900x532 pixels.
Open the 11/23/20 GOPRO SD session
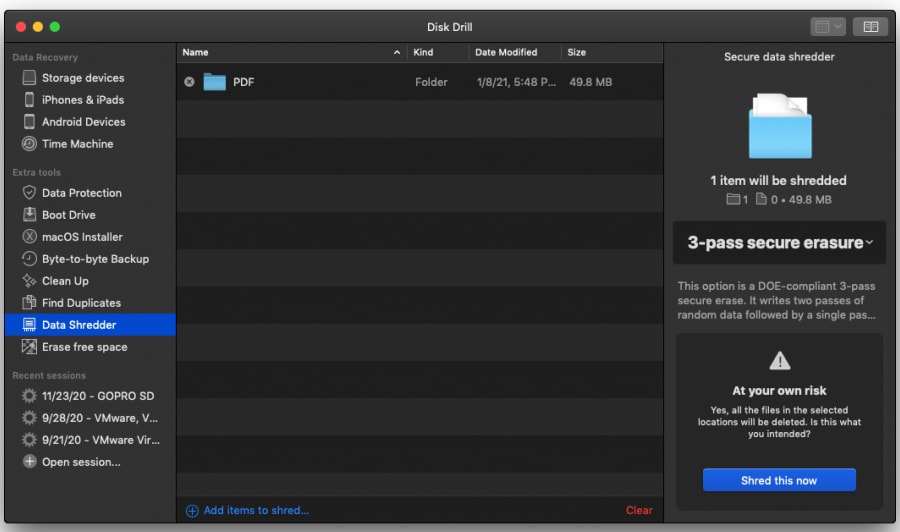coord(97,396)
